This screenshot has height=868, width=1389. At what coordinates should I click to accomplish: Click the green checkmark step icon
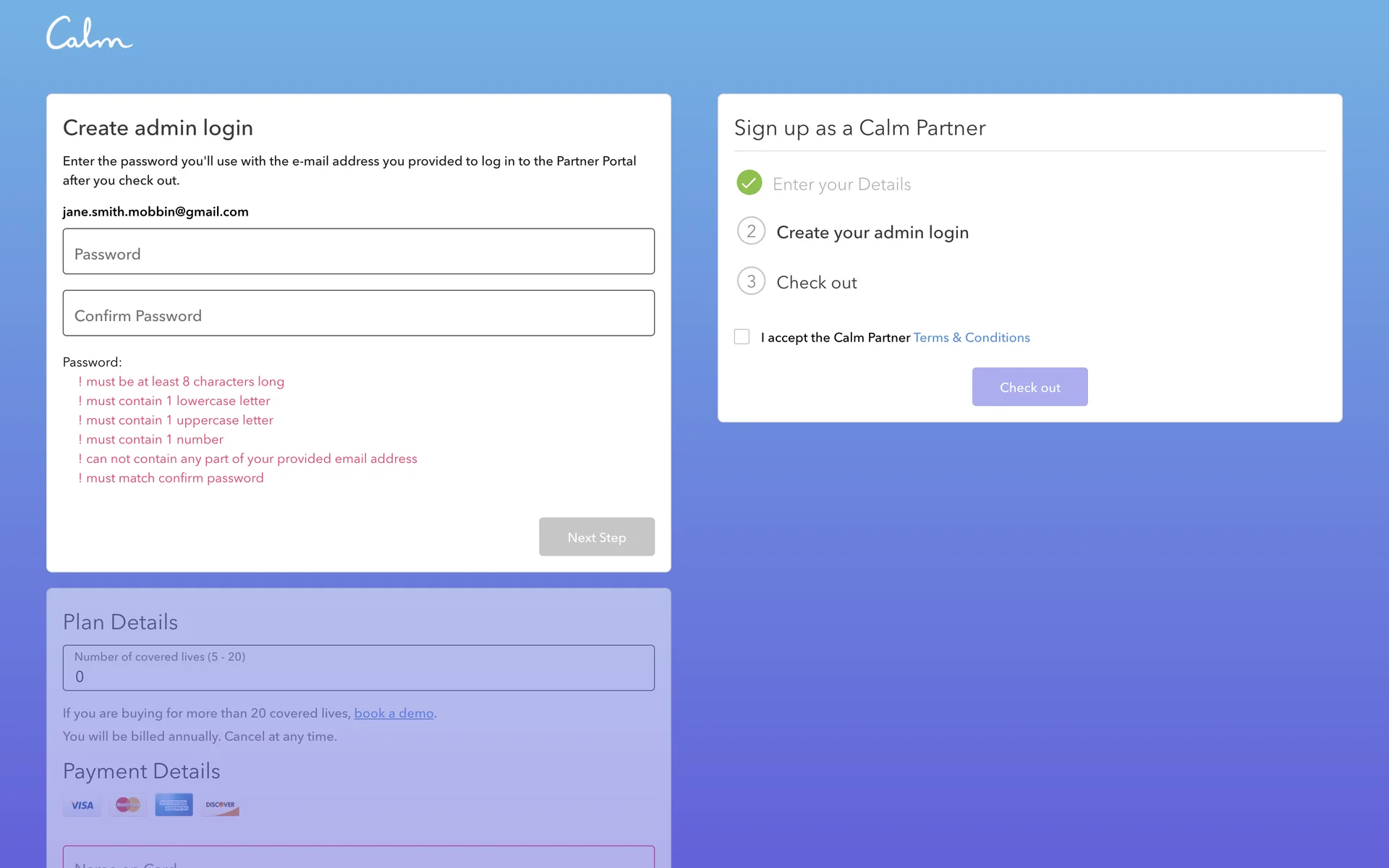point(749,183)
